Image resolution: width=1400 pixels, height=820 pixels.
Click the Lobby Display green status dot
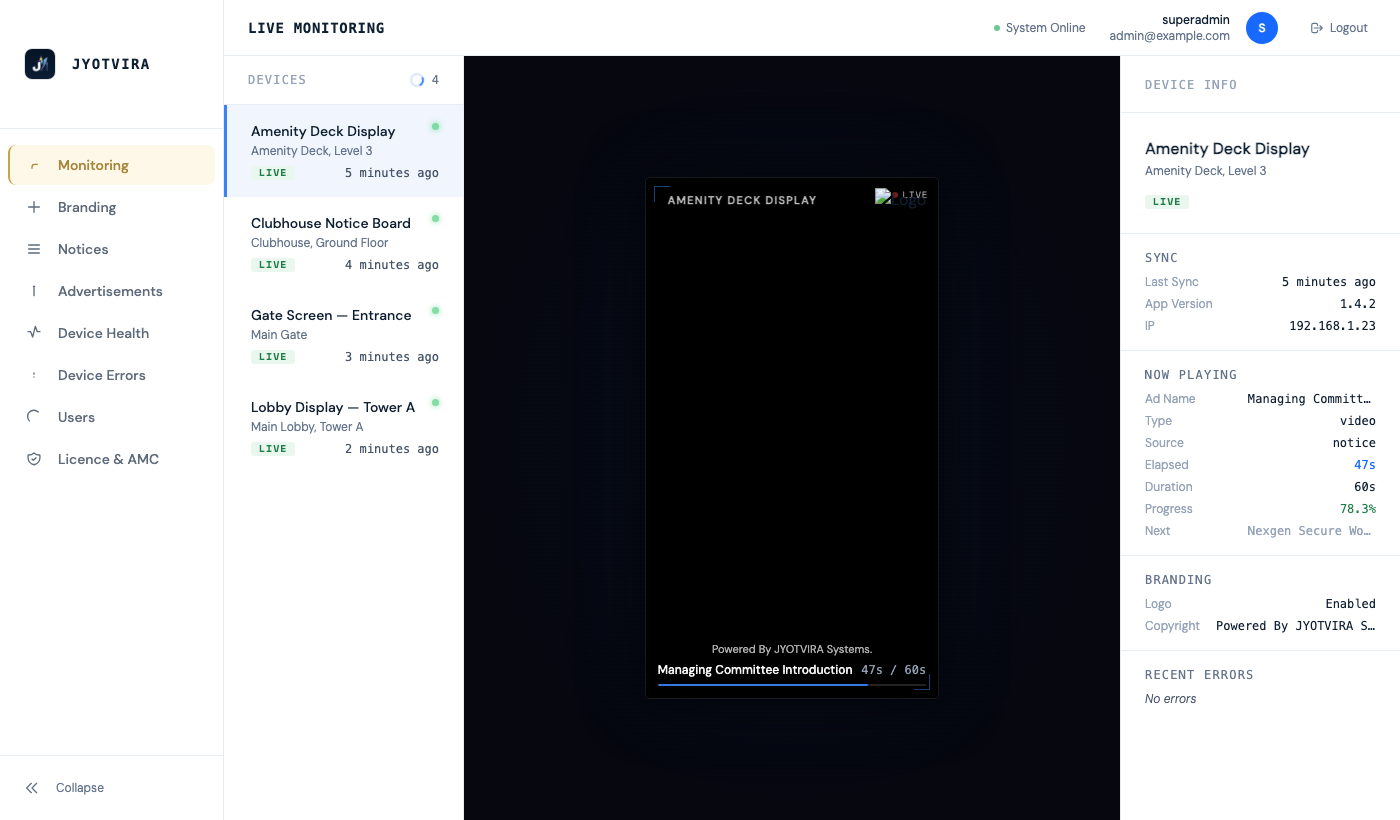tap(435, 402)
